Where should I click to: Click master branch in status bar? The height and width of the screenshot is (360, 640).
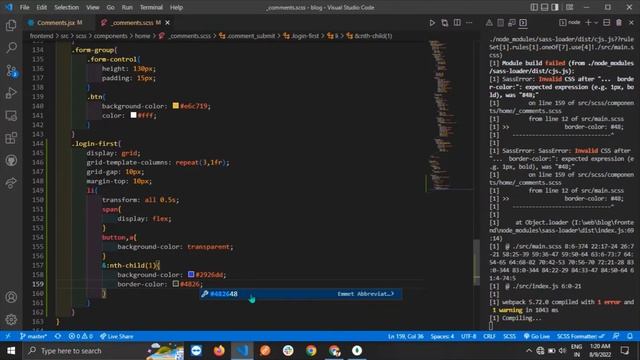[33, 336]
